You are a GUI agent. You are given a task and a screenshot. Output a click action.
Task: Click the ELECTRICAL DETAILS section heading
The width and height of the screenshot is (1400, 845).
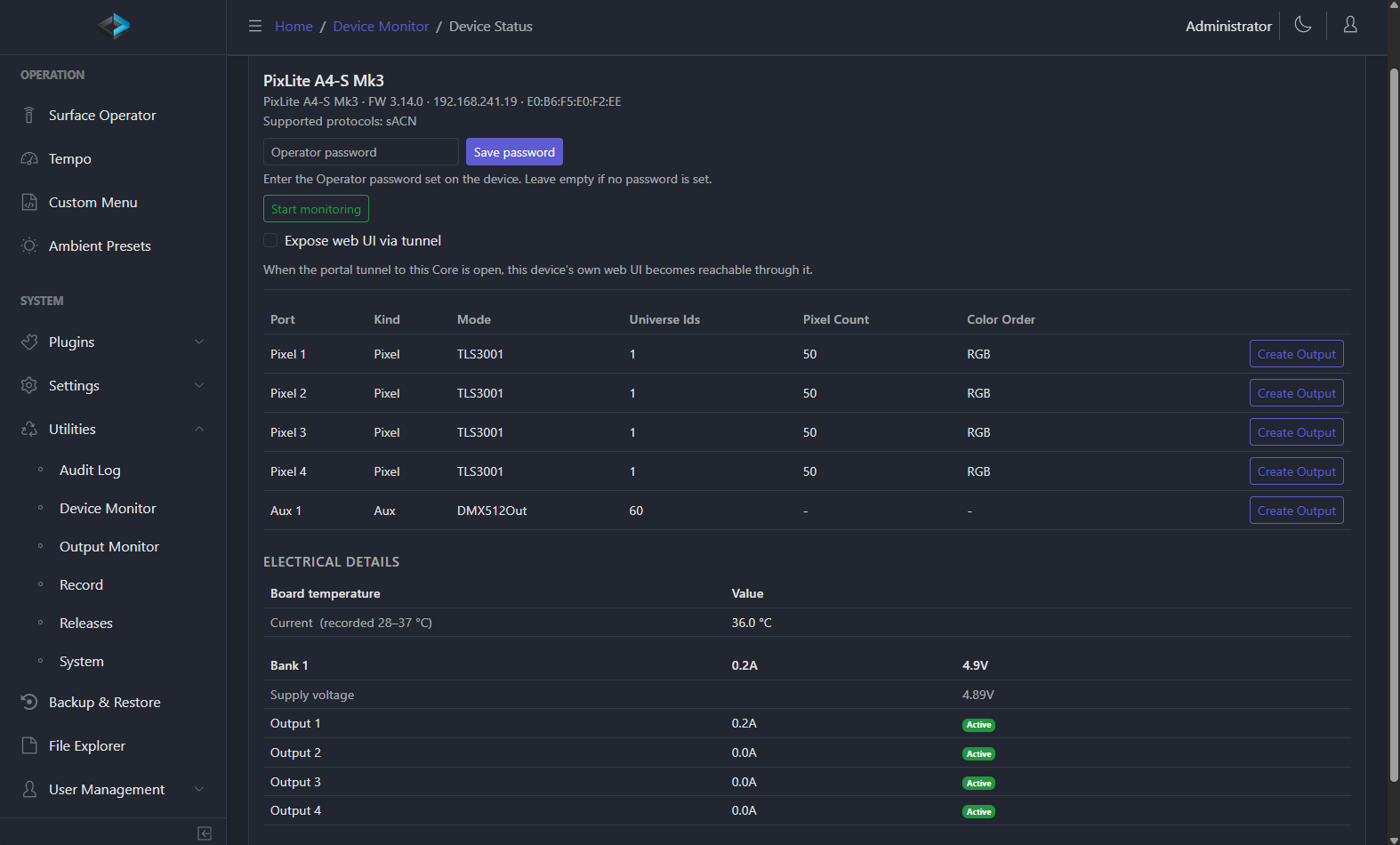point(331,561)
